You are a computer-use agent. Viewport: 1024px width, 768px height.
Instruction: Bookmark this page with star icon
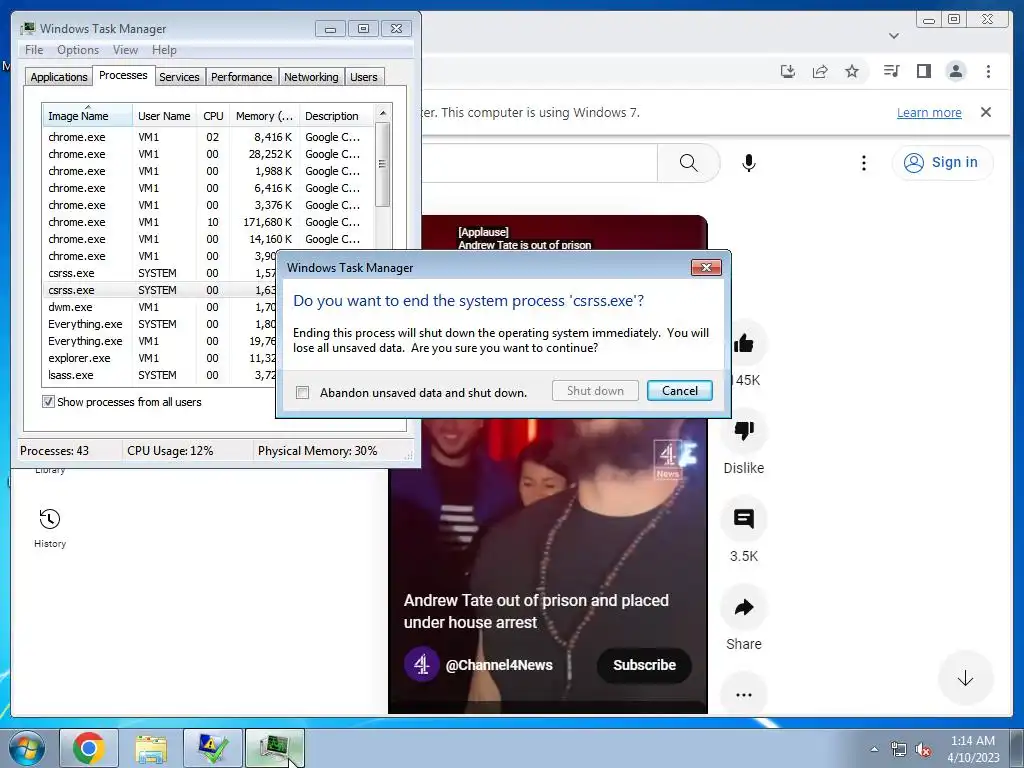pyautogui.click(x=852, y=71)
